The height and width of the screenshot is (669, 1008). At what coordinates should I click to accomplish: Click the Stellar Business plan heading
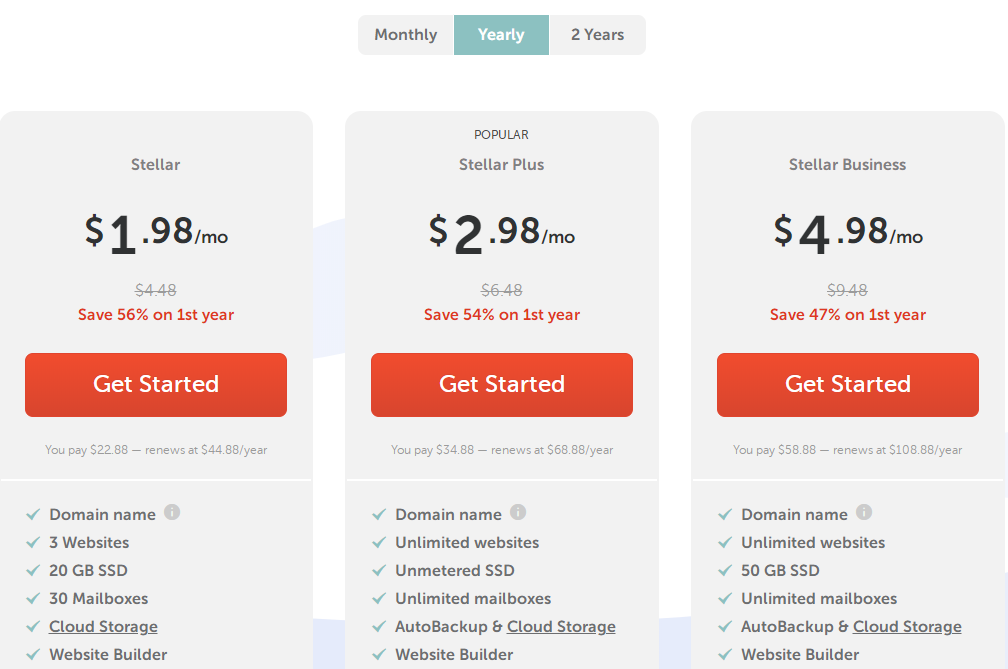pos(848,165)
